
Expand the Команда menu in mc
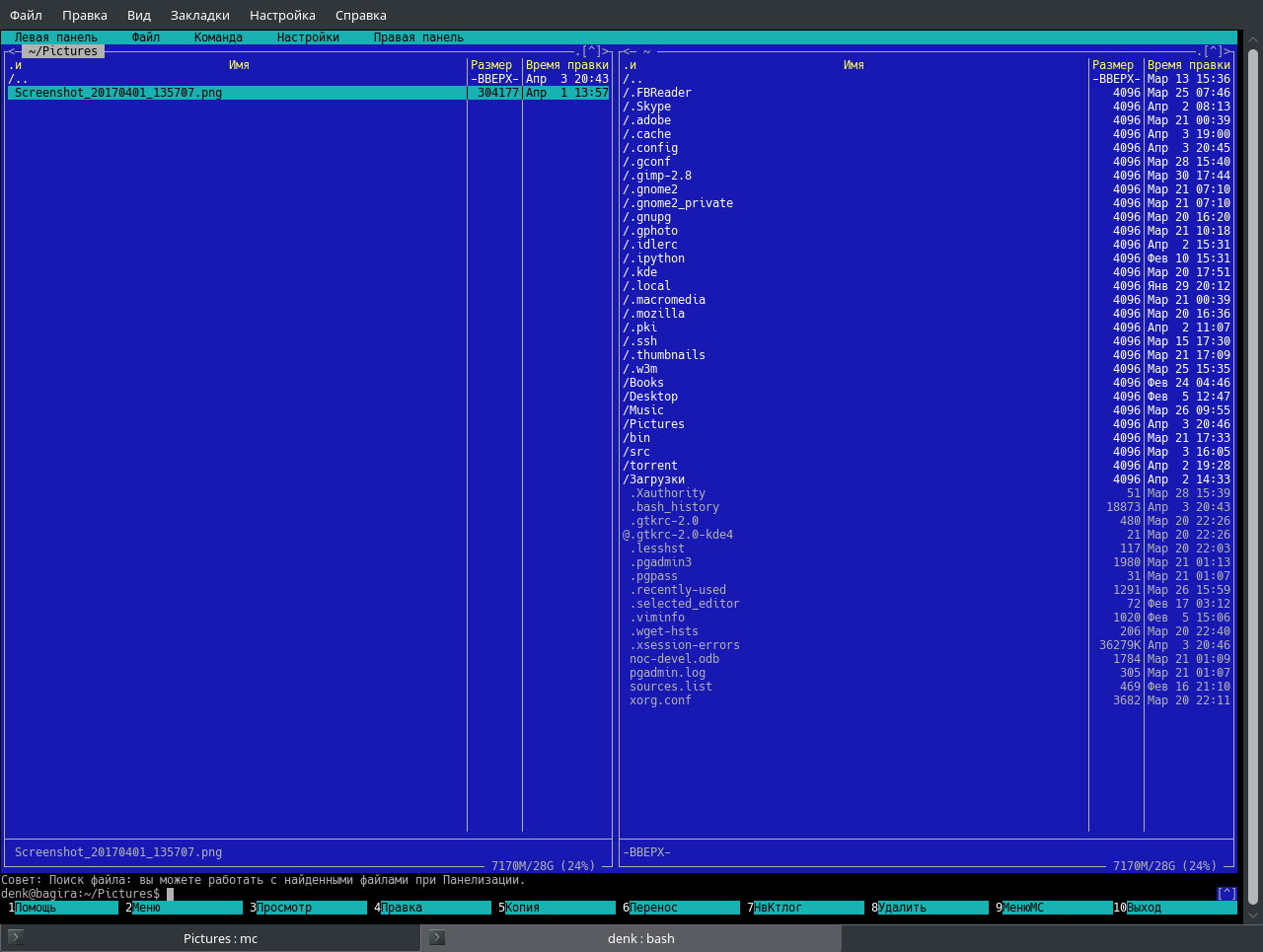coord(218,37)
